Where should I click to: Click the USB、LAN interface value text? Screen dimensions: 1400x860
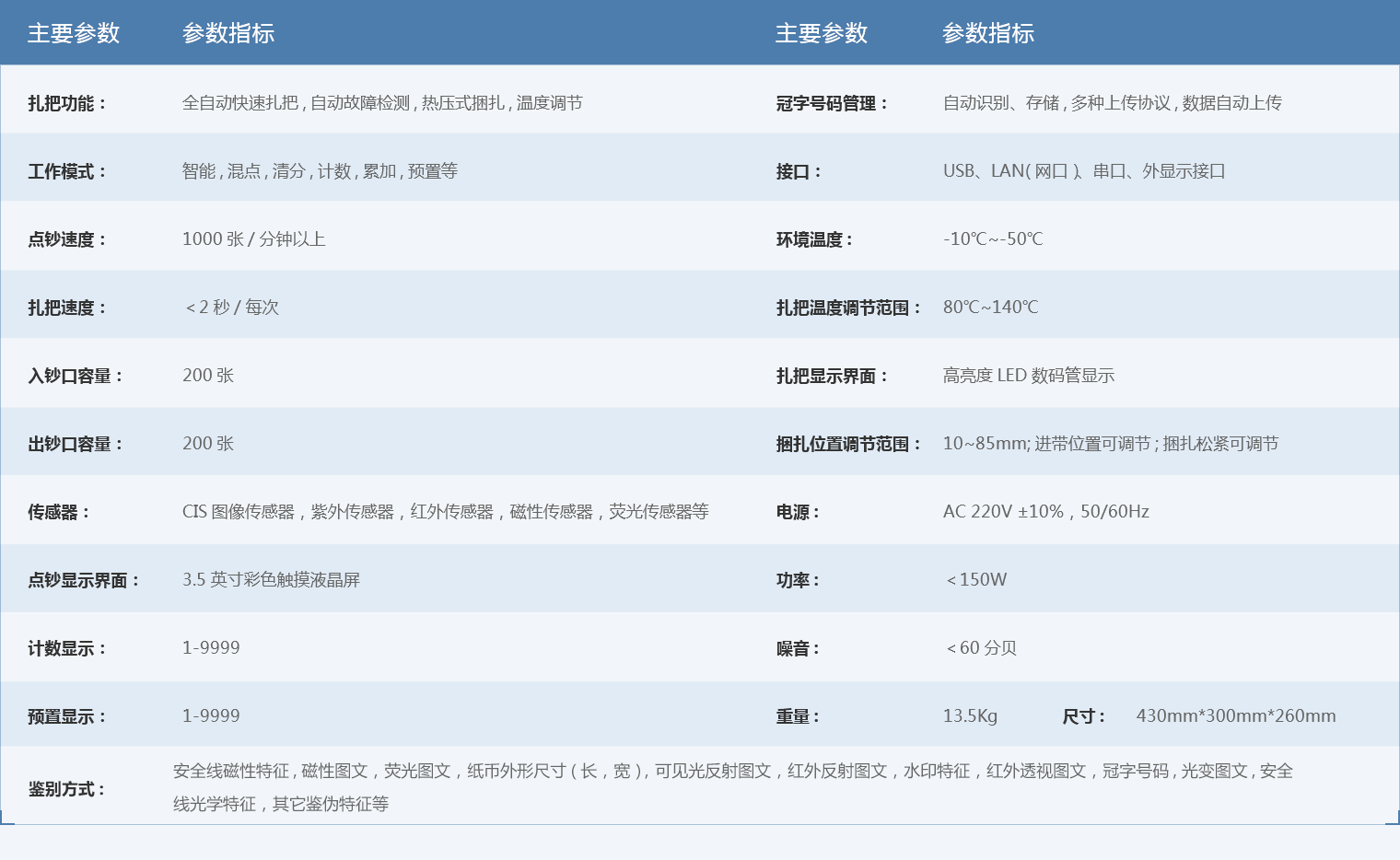pyautogui.click(x=1083, y=171)
